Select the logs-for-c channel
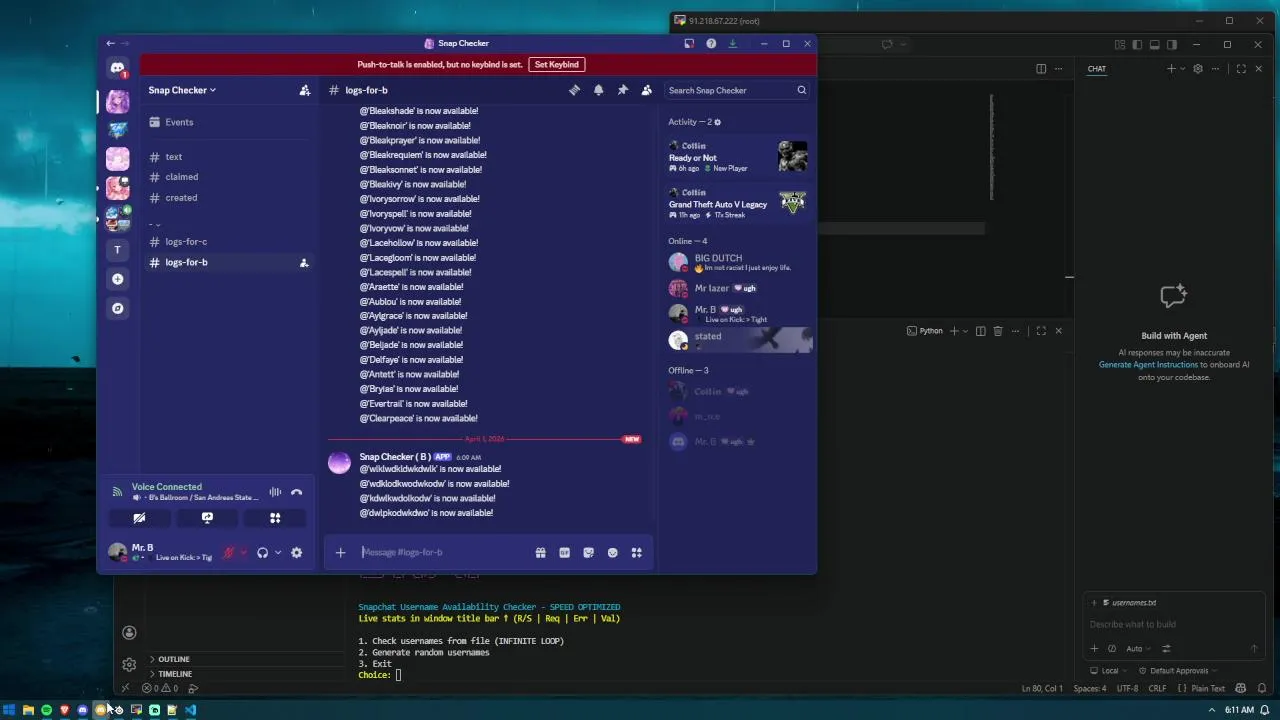The height and width of the screenshot is (720, 1280). pos(228,242)
